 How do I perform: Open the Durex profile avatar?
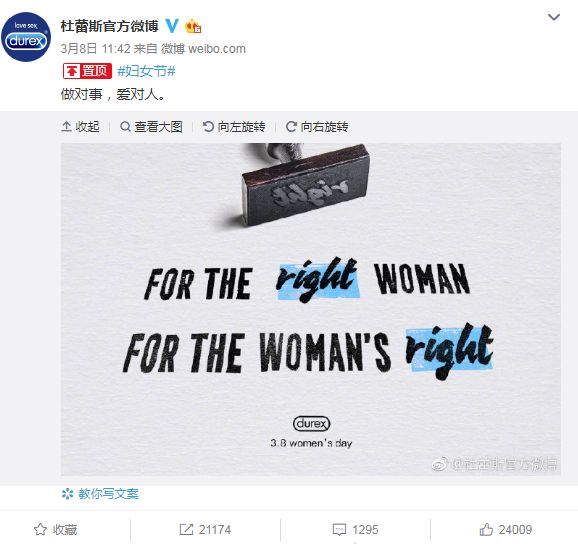pos(26,37)
